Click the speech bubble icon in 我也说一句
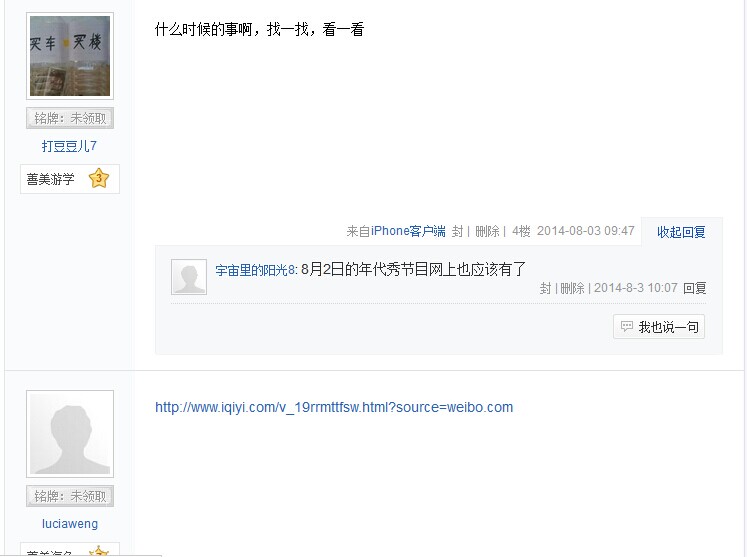The image size is (747, 557). 626,326
